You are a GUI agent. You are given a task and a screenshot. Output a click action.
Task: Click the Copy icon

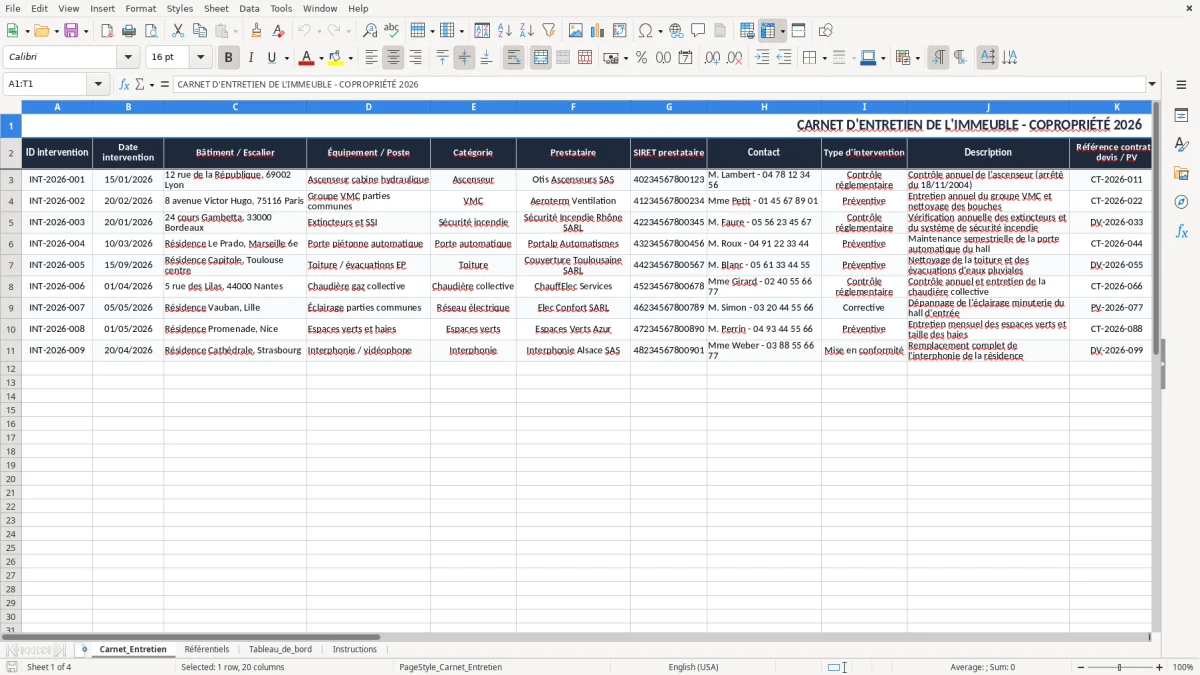tap(199, 31)
